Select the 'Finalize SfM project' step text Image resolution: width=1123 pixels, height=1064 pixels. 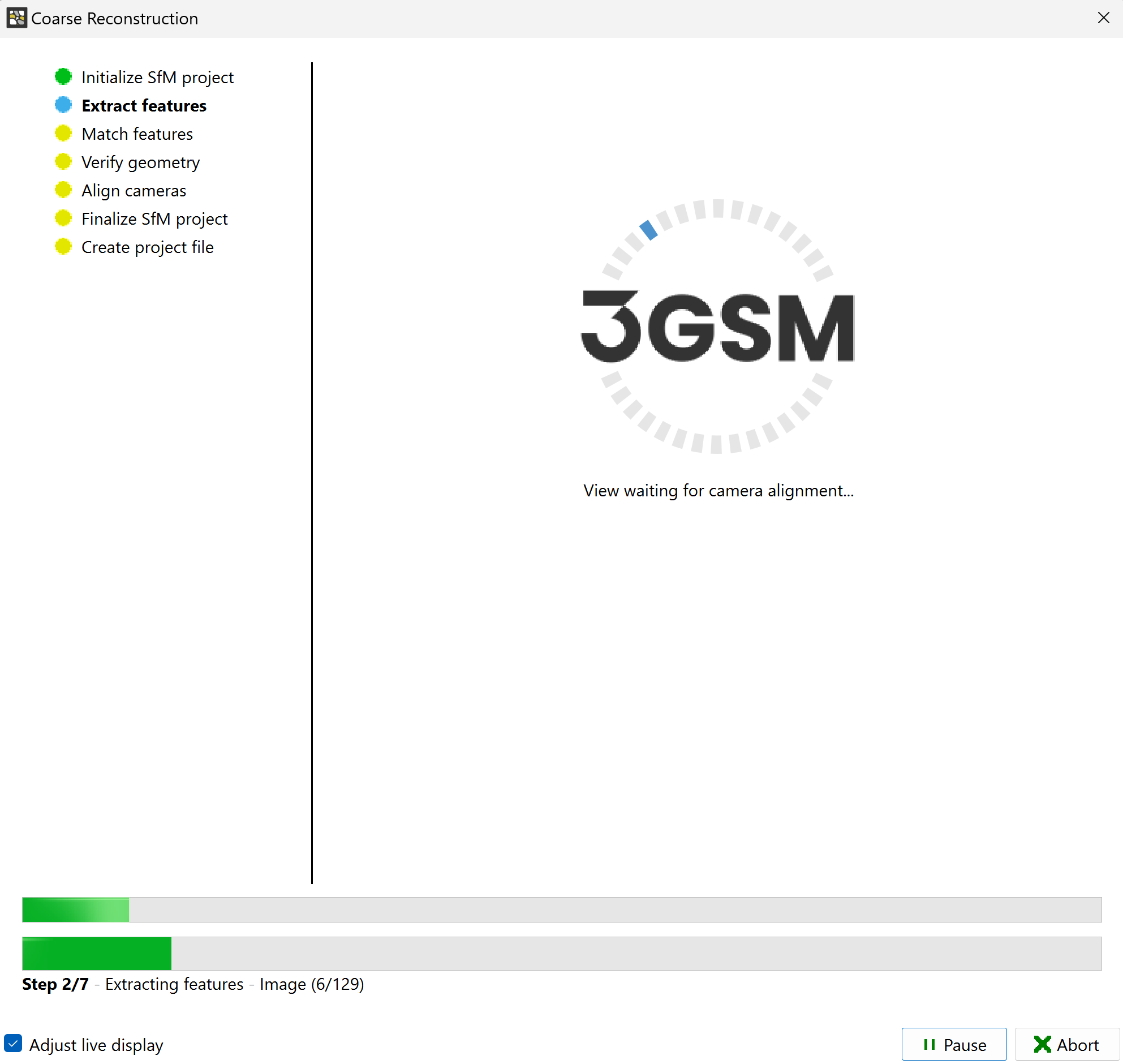coord(155,219)
